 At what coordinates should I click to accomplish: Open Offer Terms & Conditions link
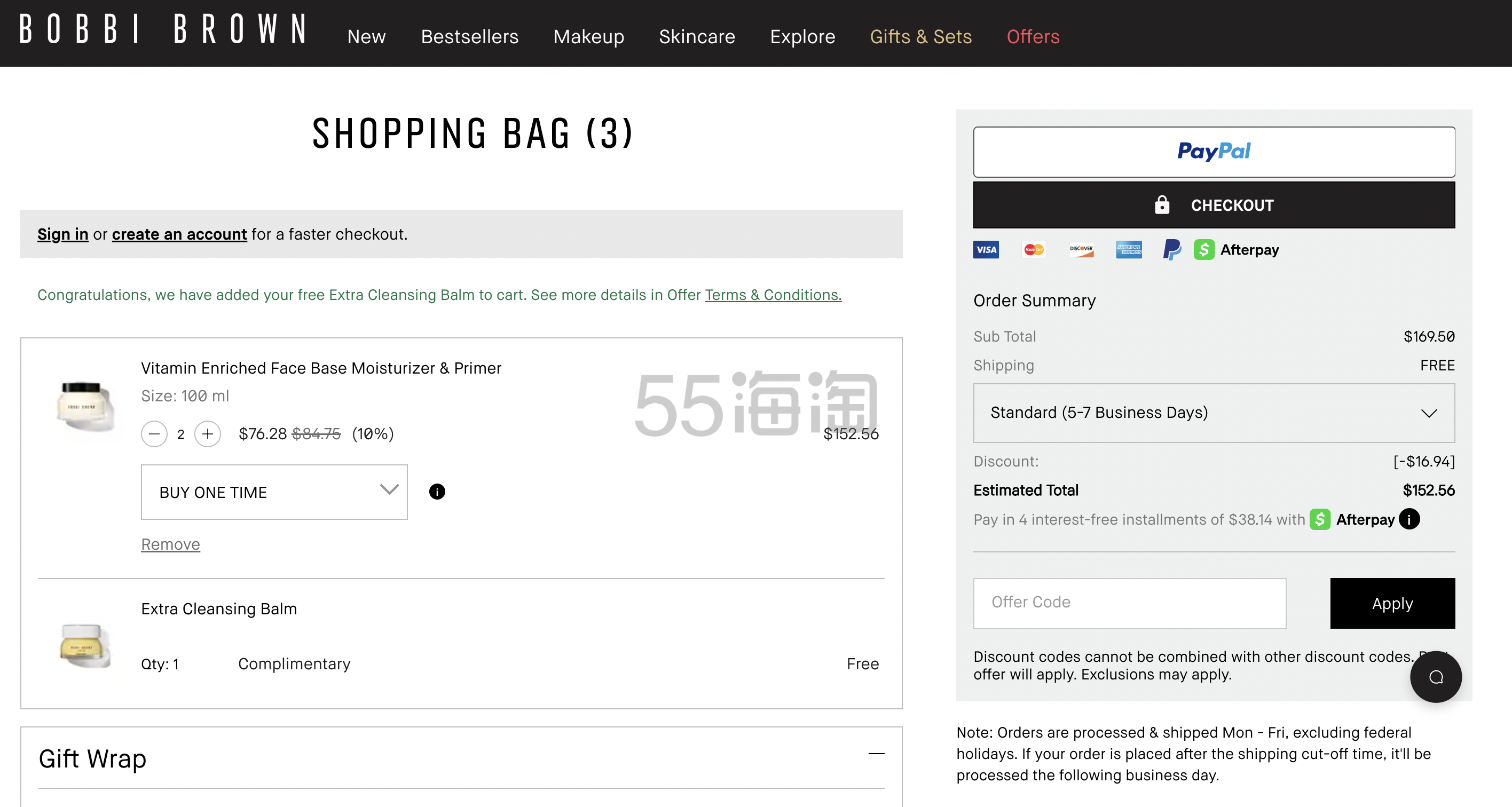[773, 295]
